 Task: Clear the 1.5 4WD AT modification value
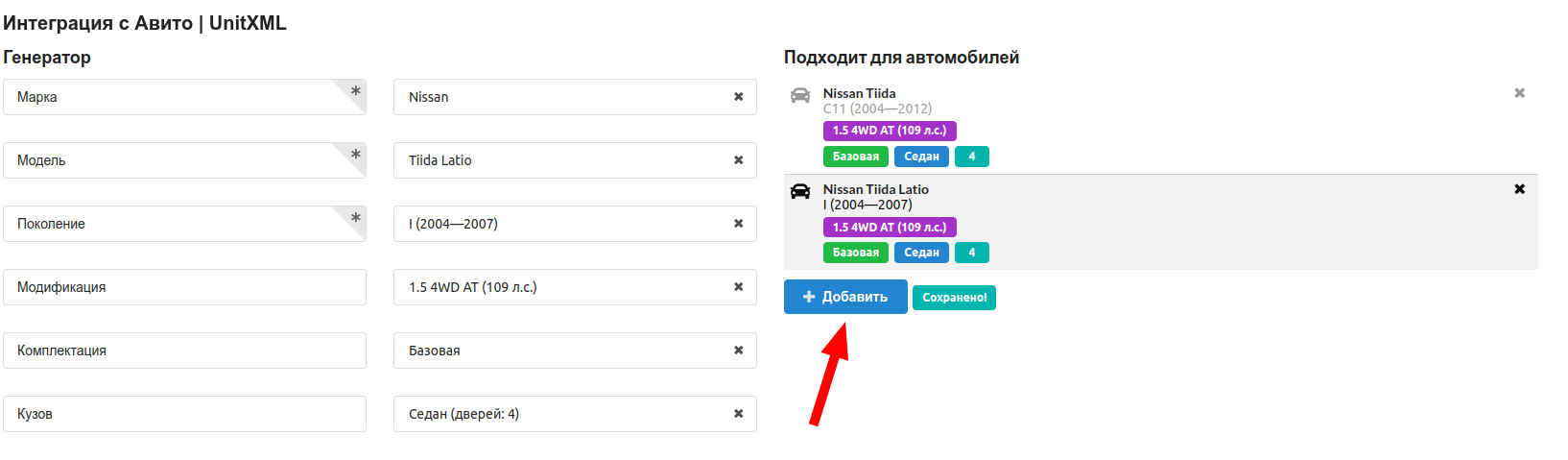coord(738,287)
